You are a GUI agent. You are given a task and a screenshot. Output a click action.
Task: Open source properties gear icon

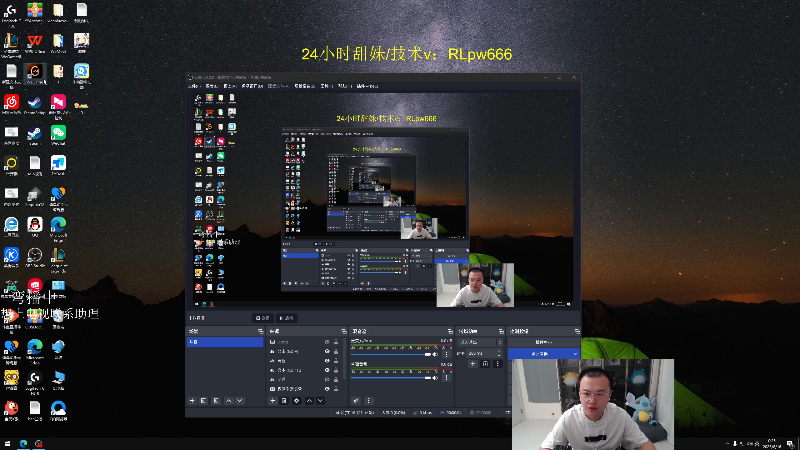(x=296, y=401)
